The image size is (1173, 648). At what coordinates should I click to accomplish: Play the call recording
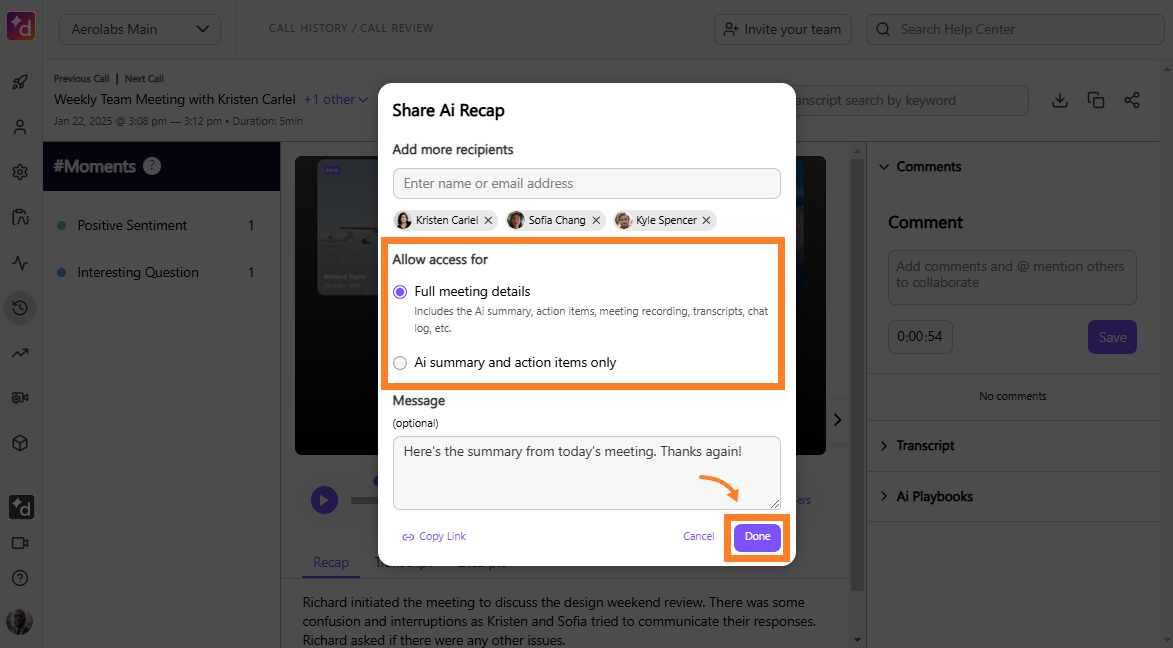pyautogui.click(x=324, y=500)
